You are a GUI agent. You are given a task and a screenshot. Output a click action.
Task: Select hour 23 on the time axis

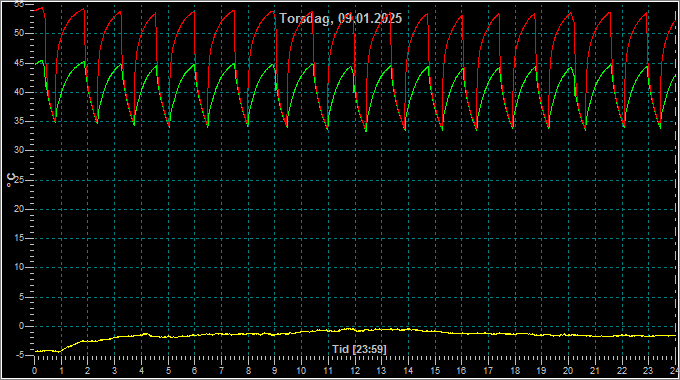(x=648, y=371)
